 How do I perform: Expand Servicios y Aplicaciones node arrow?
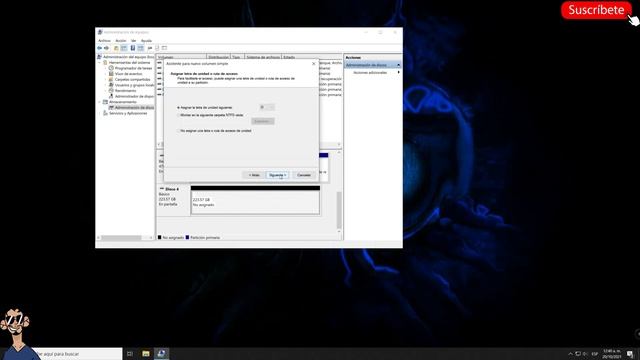(100, 113)
